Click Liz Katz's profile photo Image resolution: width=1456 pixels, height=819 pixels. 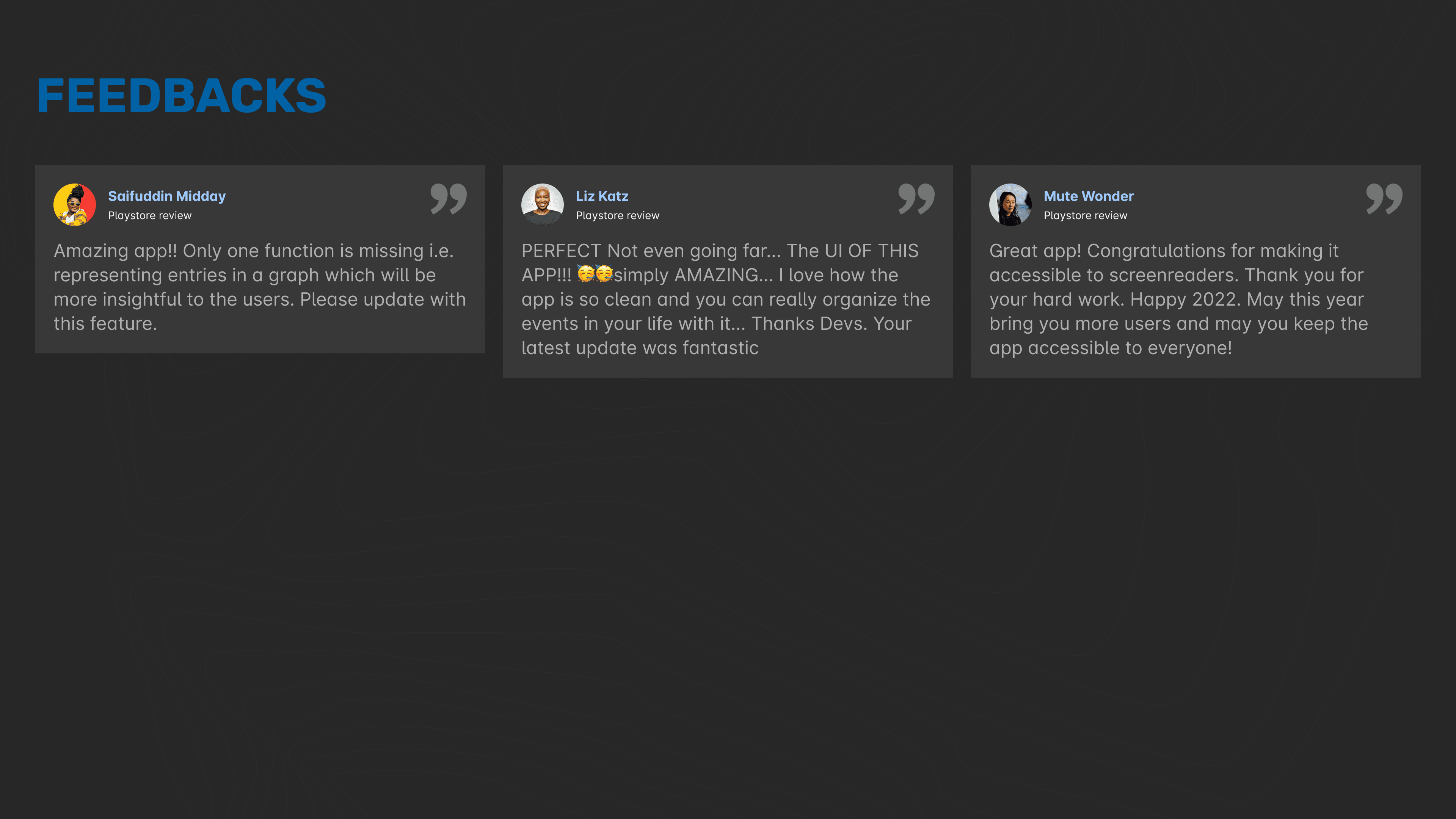tap(542, 205)
